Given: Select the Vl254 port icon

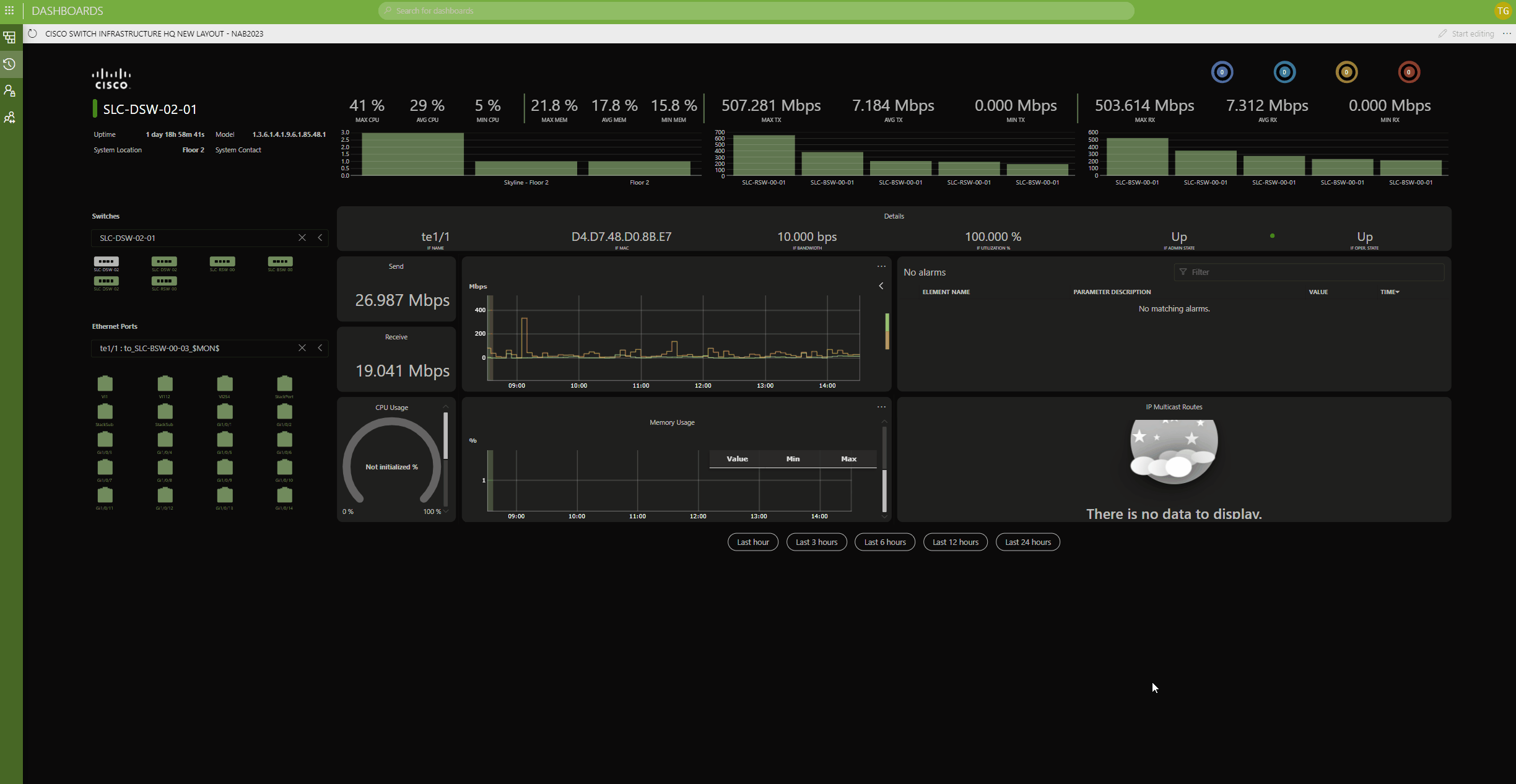Looking at the screenshot, I should tap(225, 383).
